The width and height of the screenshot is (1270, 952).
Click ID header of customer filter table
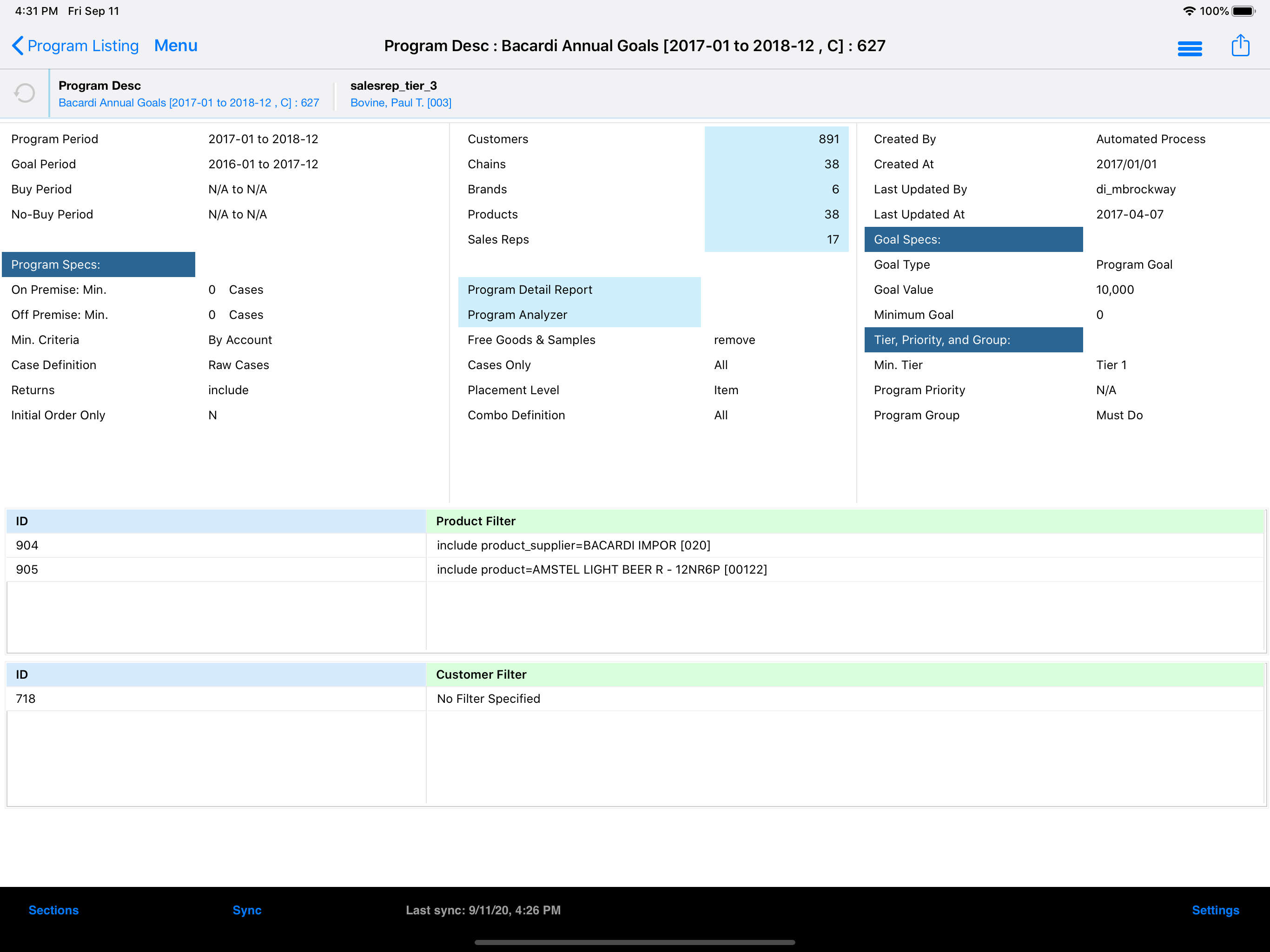[216, 674]
